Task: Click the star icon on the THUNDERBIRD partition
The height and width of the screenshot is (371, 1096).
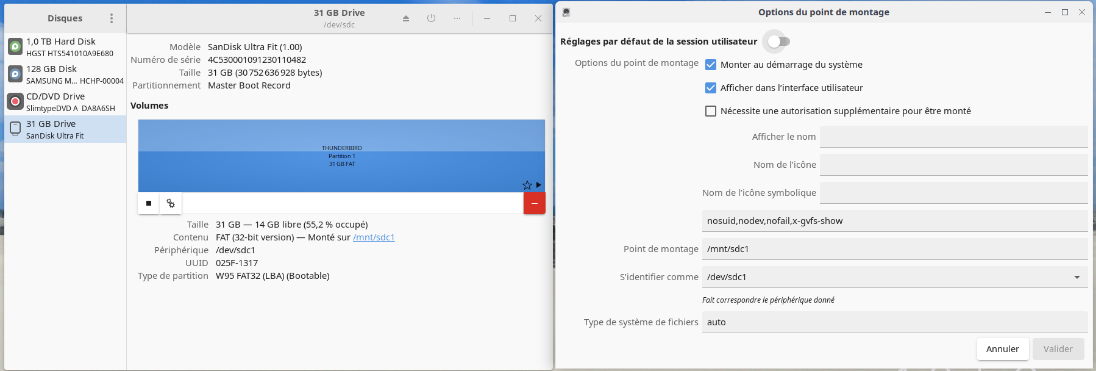Action: [x=527, y=185]
